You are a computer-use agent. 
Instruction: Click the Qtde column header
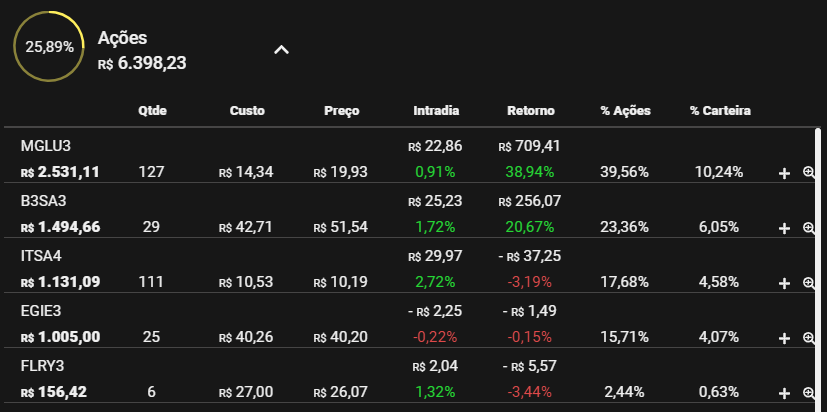pyautogui.click(x=152, y=111)
